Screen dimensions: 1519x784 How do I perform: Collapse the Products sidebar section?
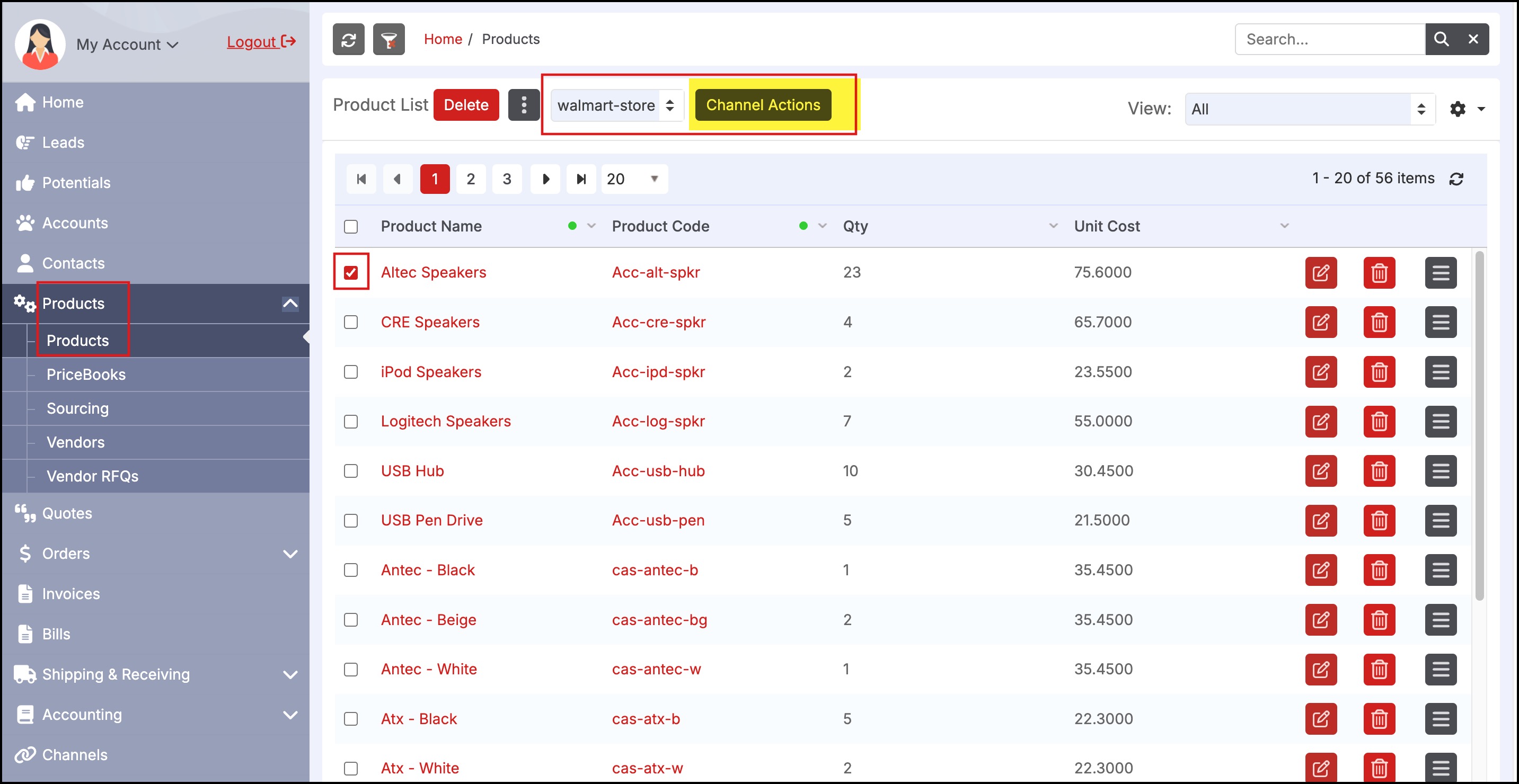(x=290, y=304)
